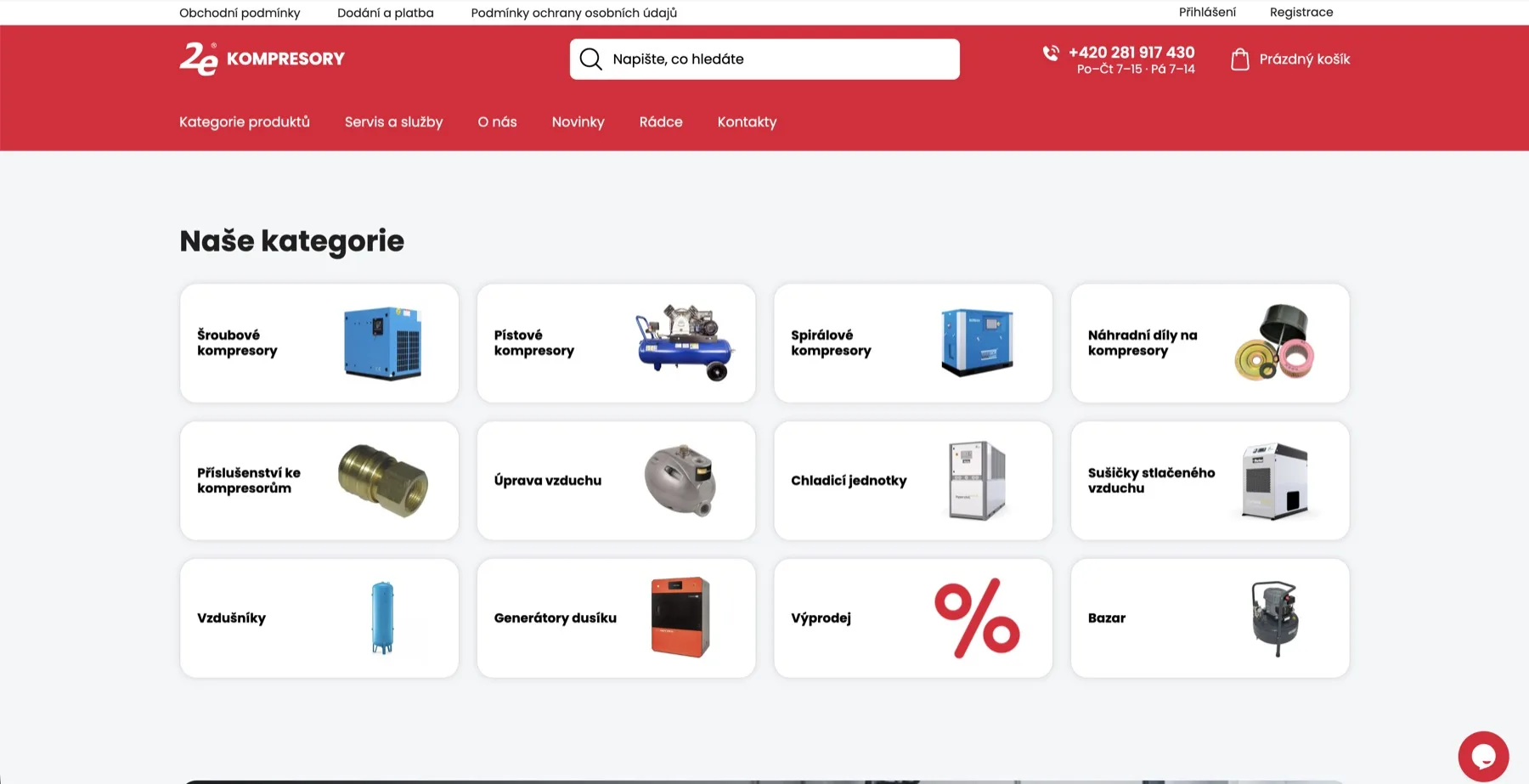This screenshot has height=784, width=1529.
Task: Click the phone handset icon
Action: click(1051, 54)
